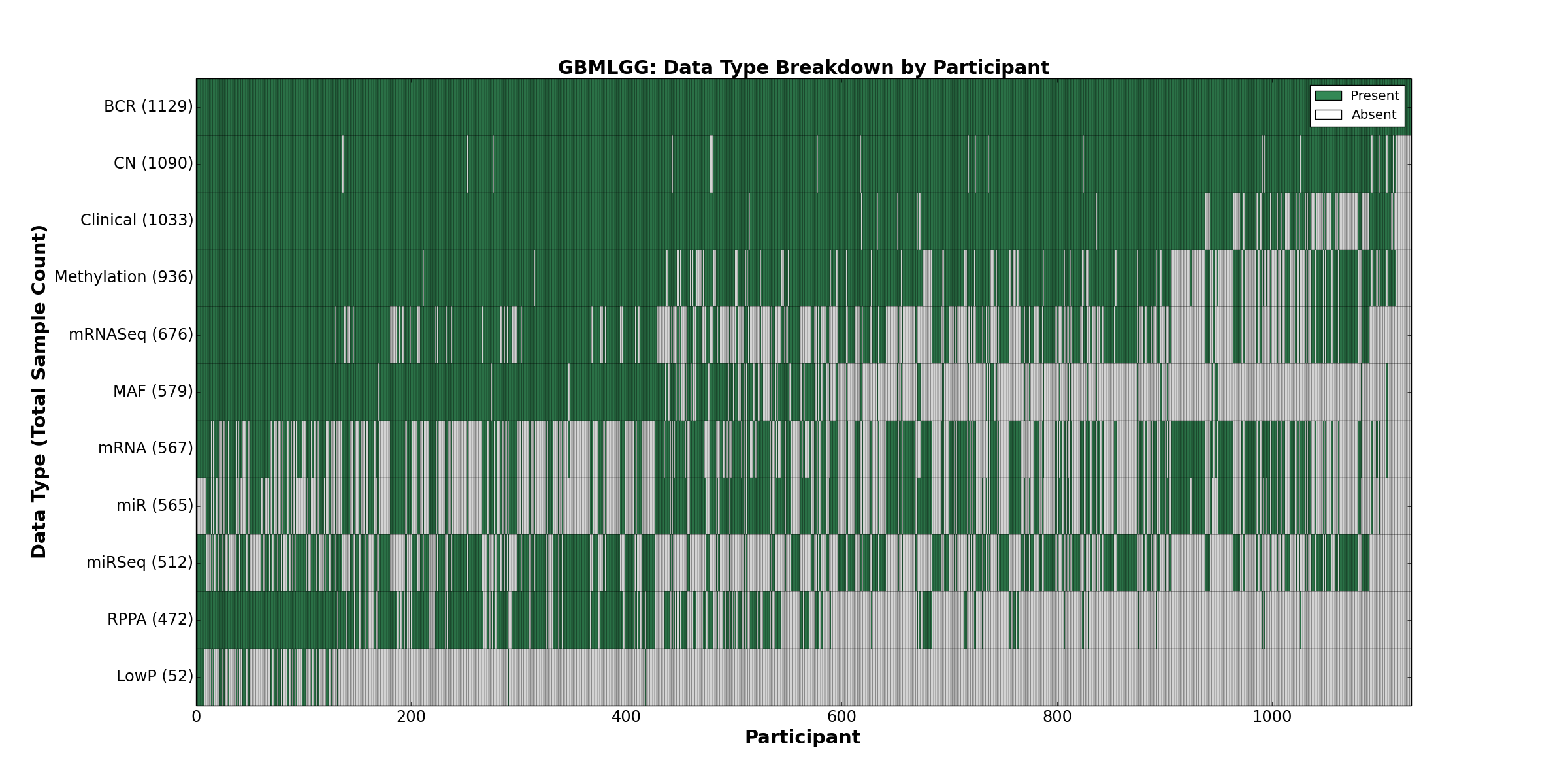Click the chart title GBMLGG Data Type Breakdown
This screenshot has height=784, width=1568.
point(803,68)
